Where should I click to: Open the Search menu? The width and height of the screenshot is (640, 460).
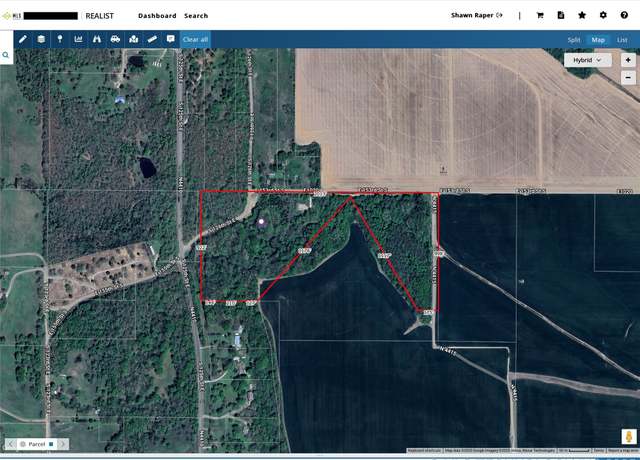click(196, 16)
